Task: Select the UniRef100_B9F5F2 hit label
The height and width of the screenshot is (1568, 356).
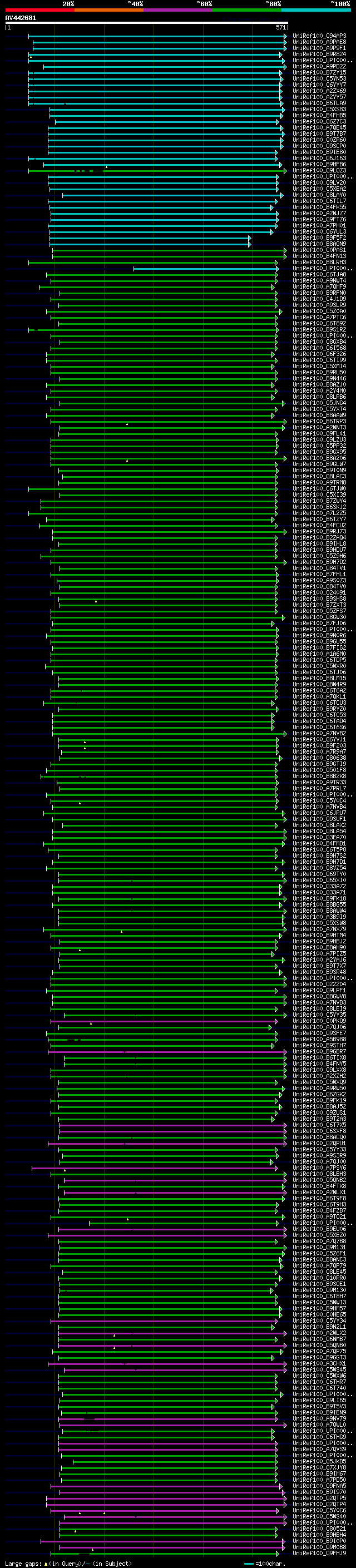Action: pyautogui.click(x=319, y=238)
